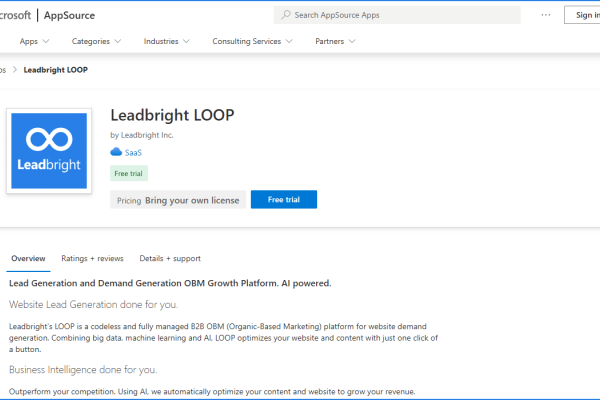600x400 pixels.
Task: Click the green Free trial badge
Action: point(129,173)
